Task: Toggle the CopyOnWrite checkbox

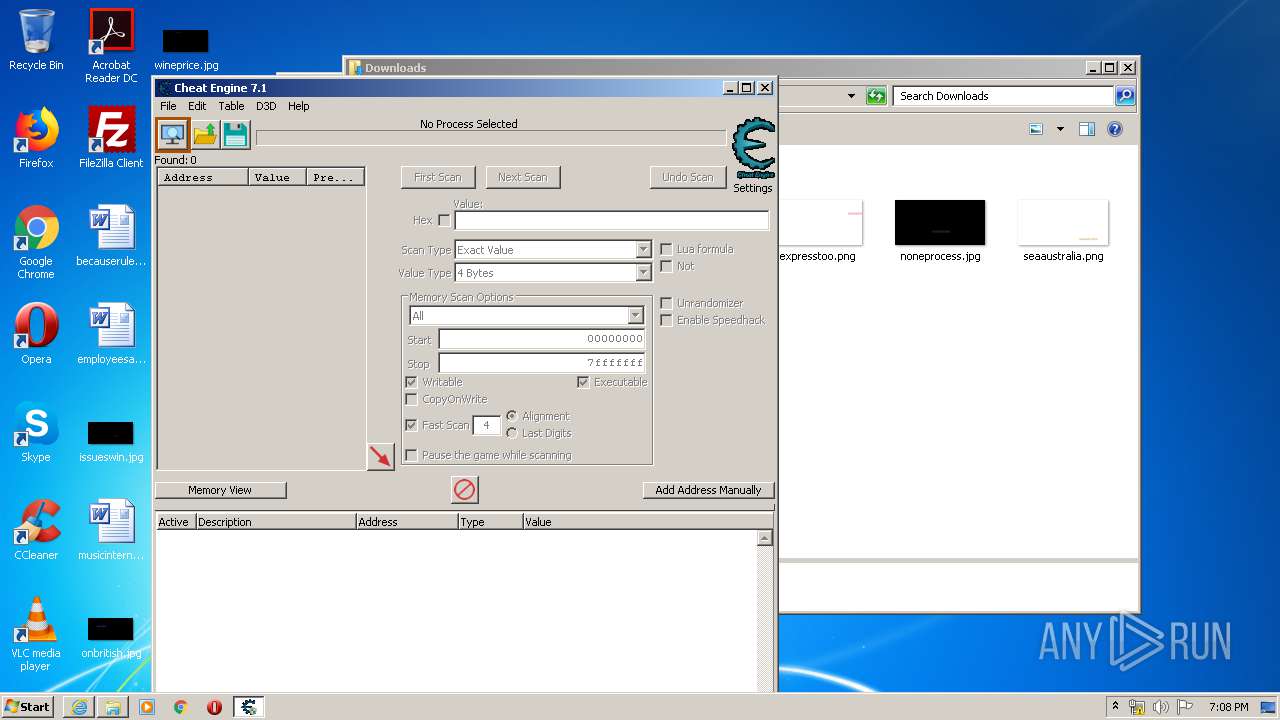Action: (411, 399)
